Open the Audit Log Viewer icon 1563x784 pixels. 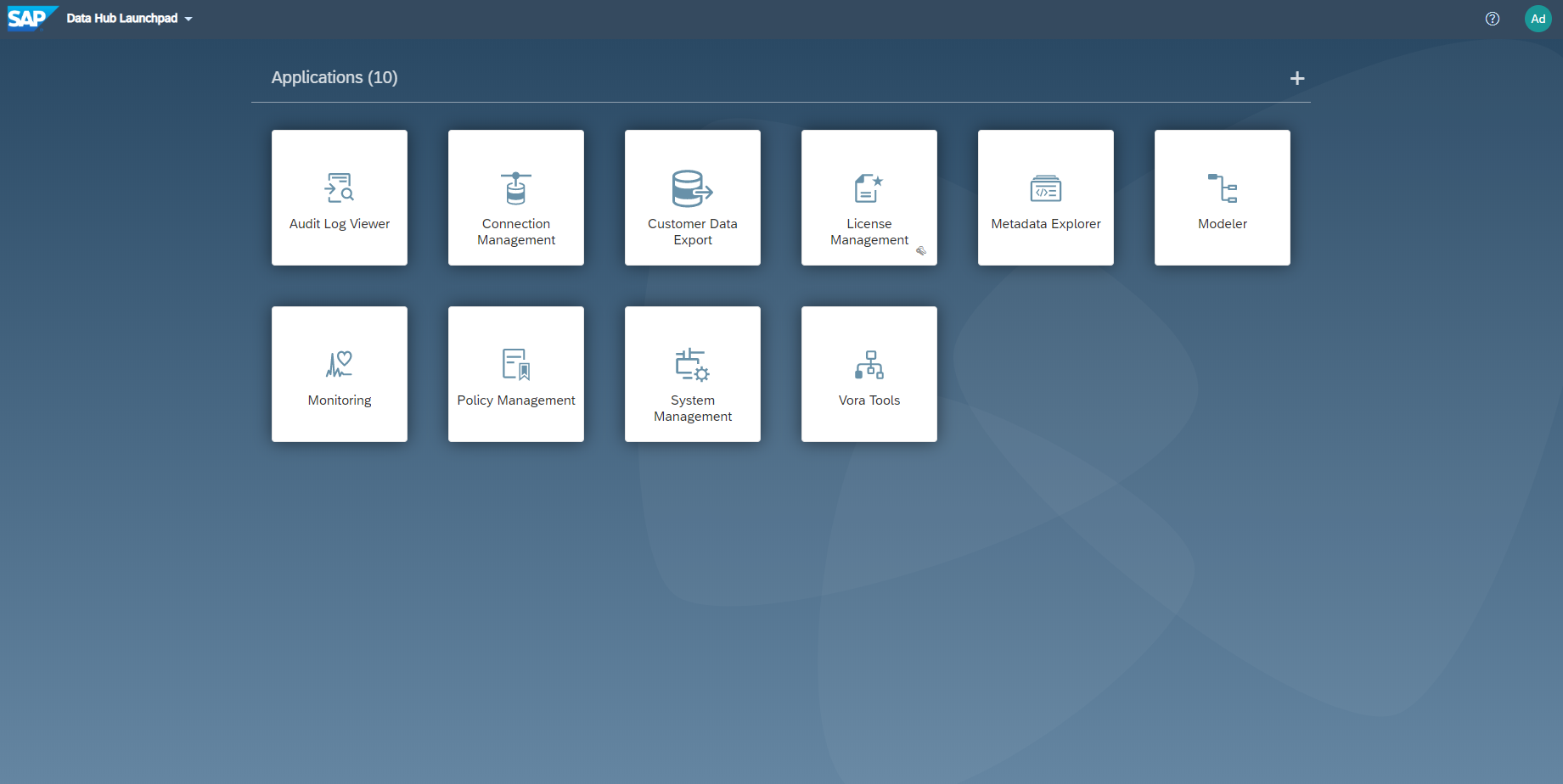coord(340,188)
